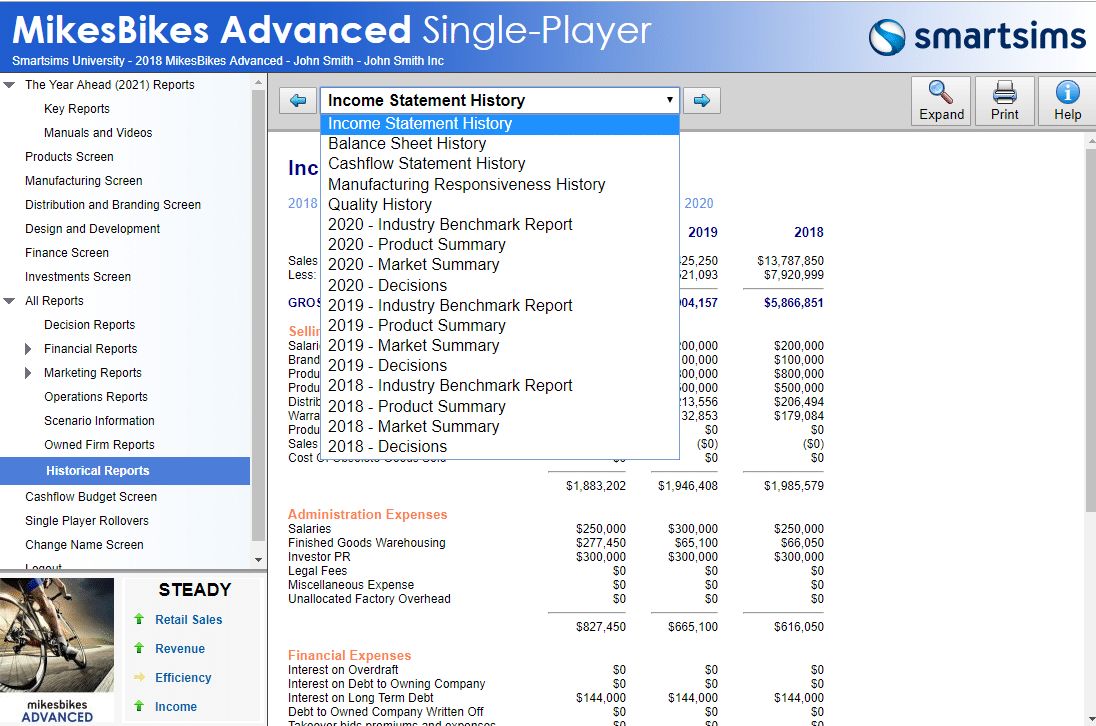1096x726 pixels.
Task: Click the yellow arrow beside Efficiency
Action: coord(139,678)
